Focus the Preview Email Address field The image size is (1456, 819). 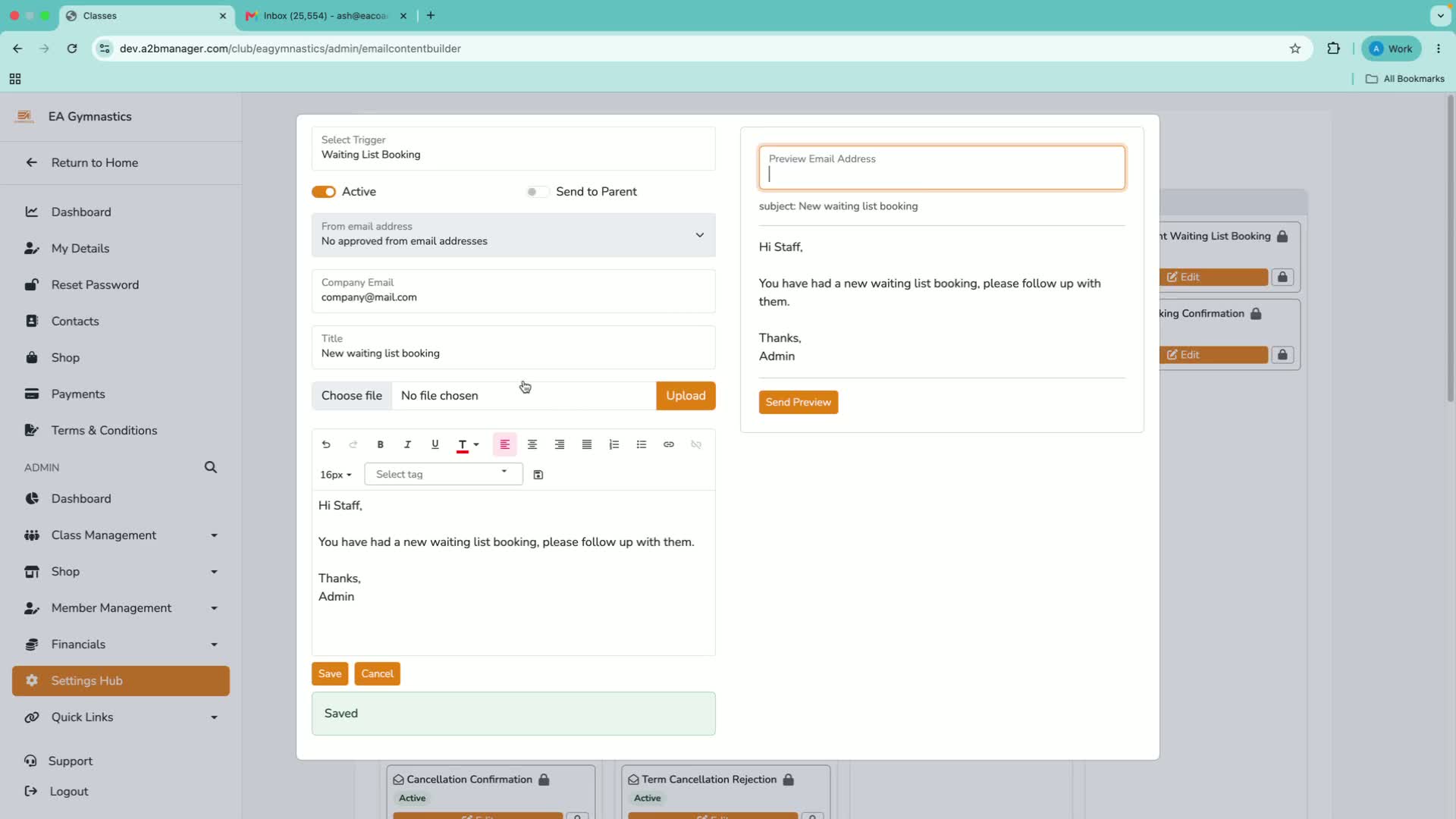point(942,168)
